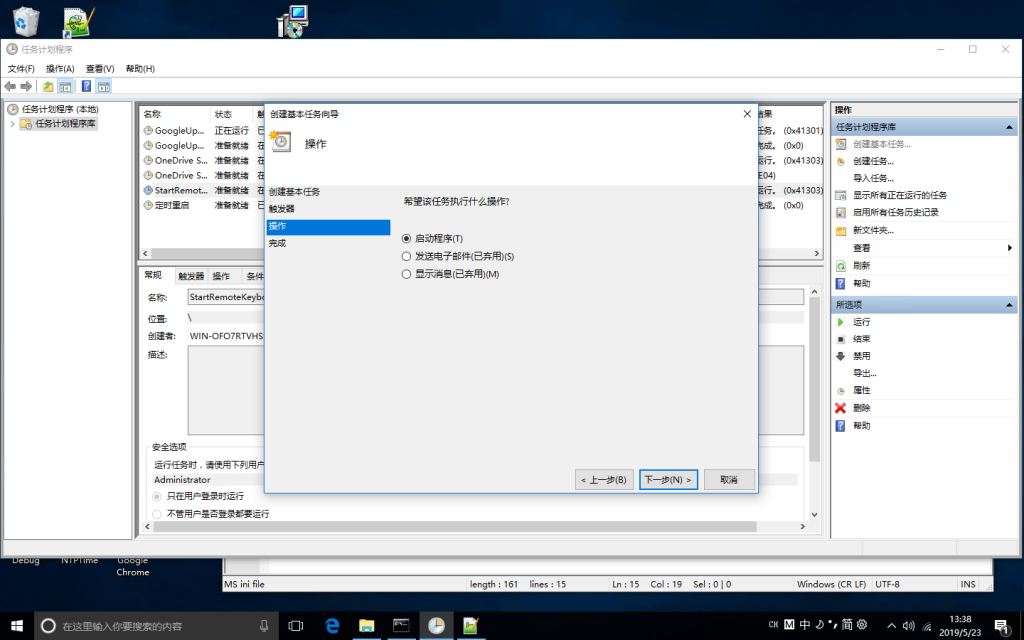Open the 文件(F) menu
Viewport: 1024px width, 640px height.
click(21, 69)
